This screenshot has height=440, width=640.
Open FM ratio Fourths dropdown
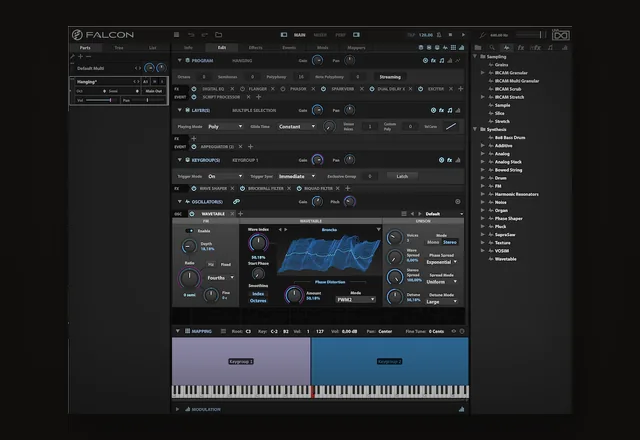[x=220, y=278]
